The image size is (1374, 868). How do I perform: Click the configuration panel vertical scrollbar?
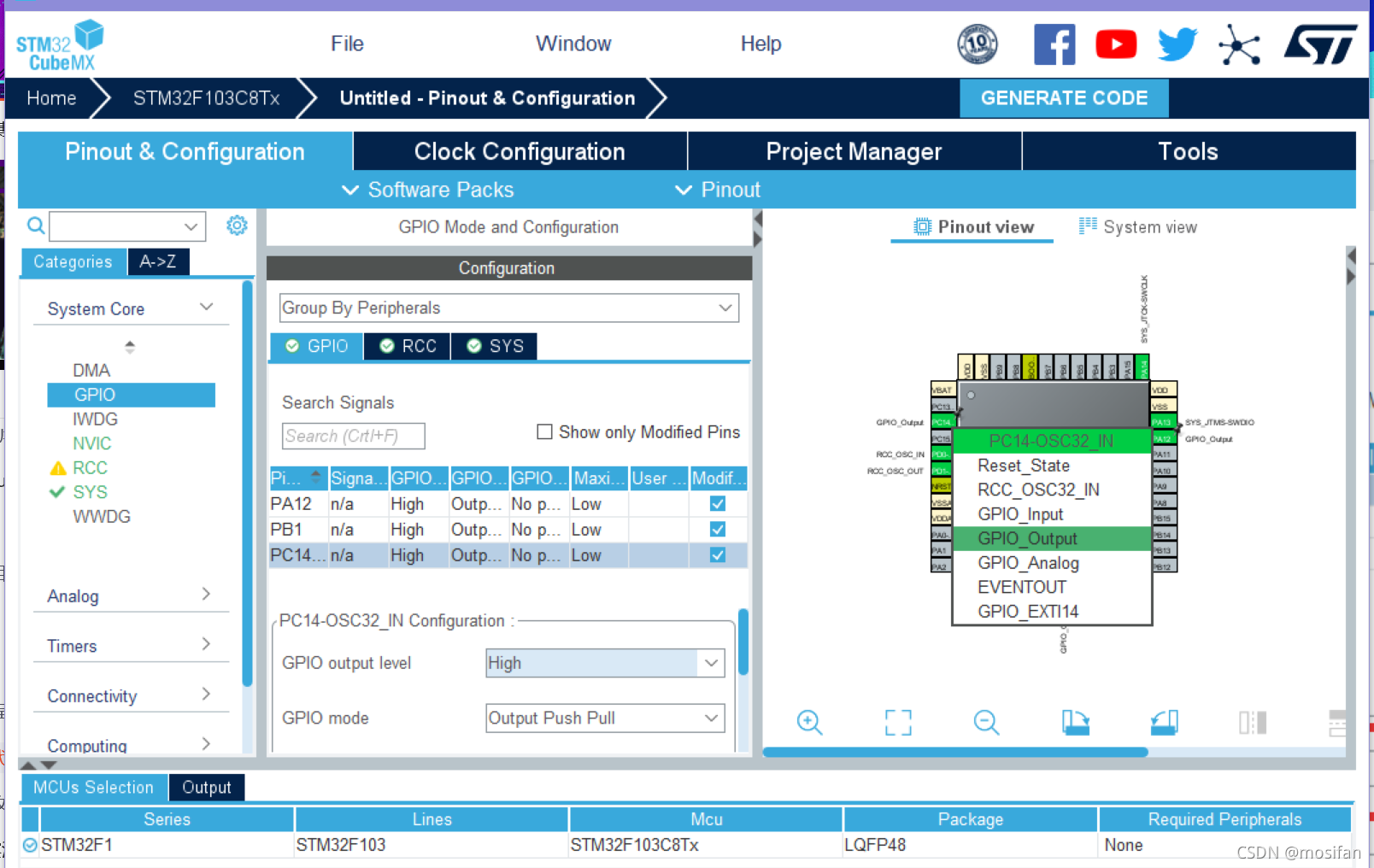click(x=743, y=642)
